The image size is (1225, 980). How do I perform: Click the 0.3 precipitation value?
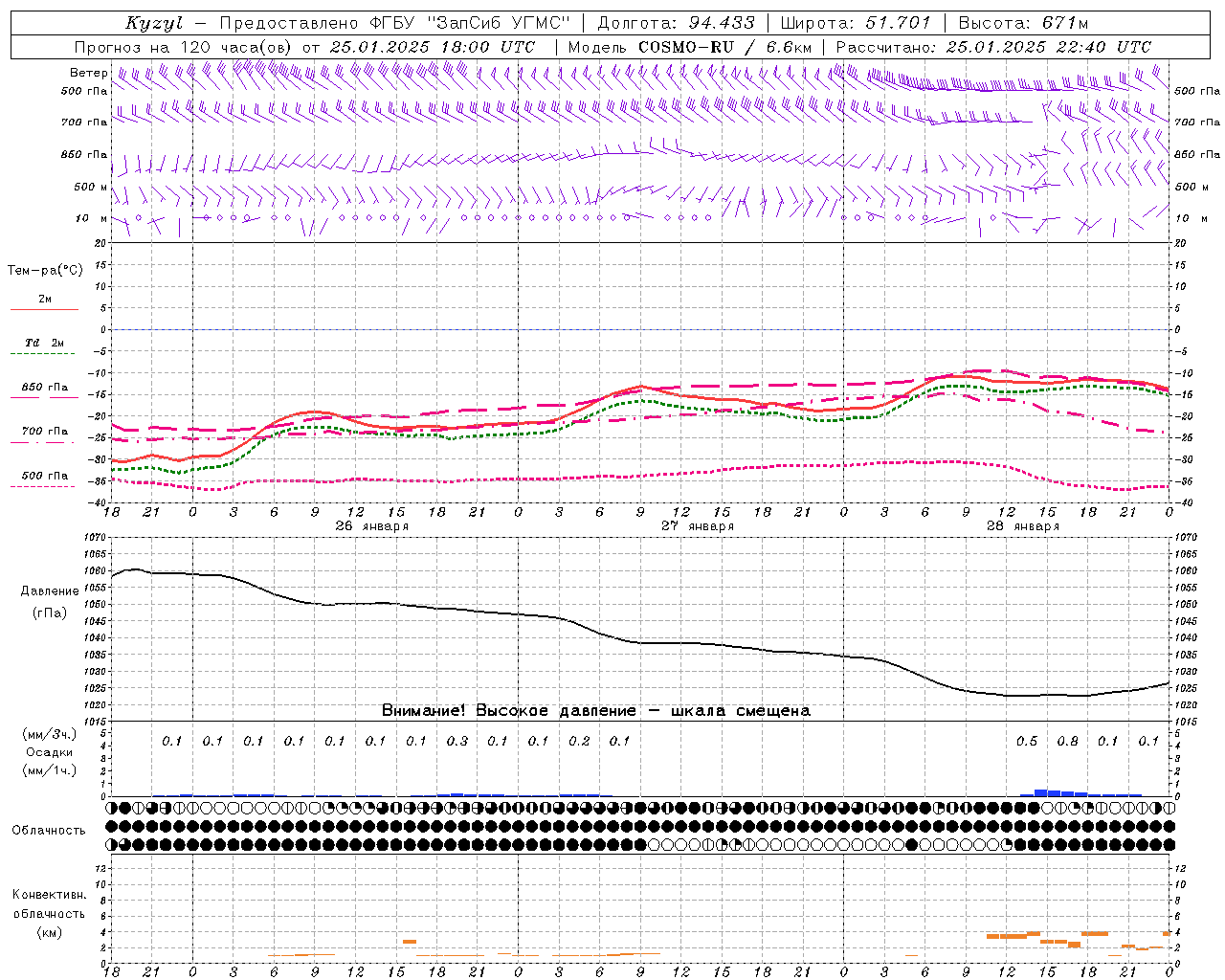(457, 741)
